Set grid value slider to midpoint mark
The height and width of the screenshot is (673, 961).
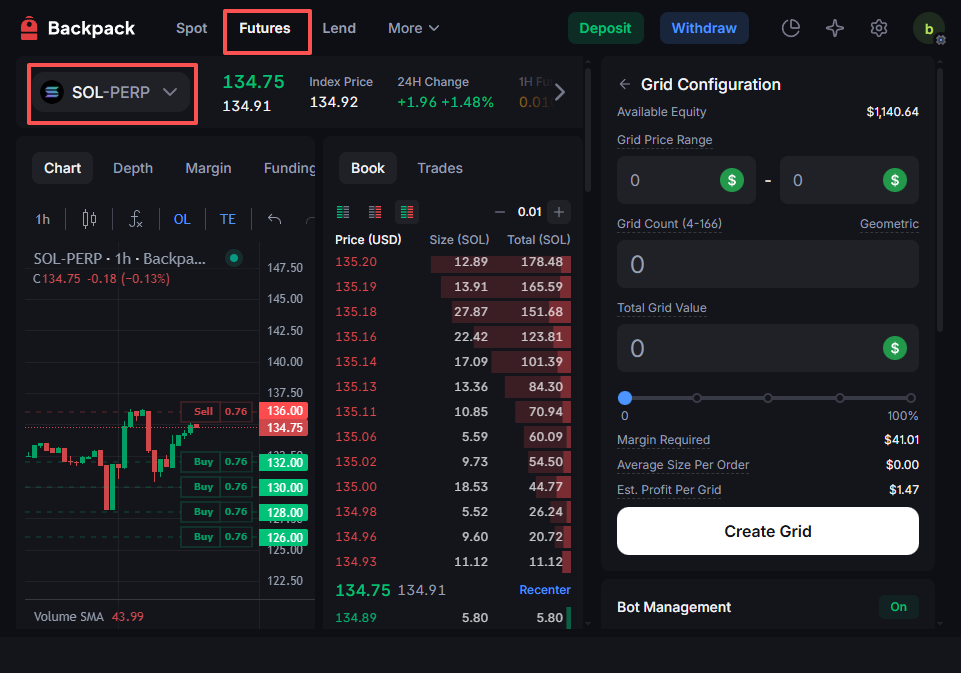pos(768,398)
